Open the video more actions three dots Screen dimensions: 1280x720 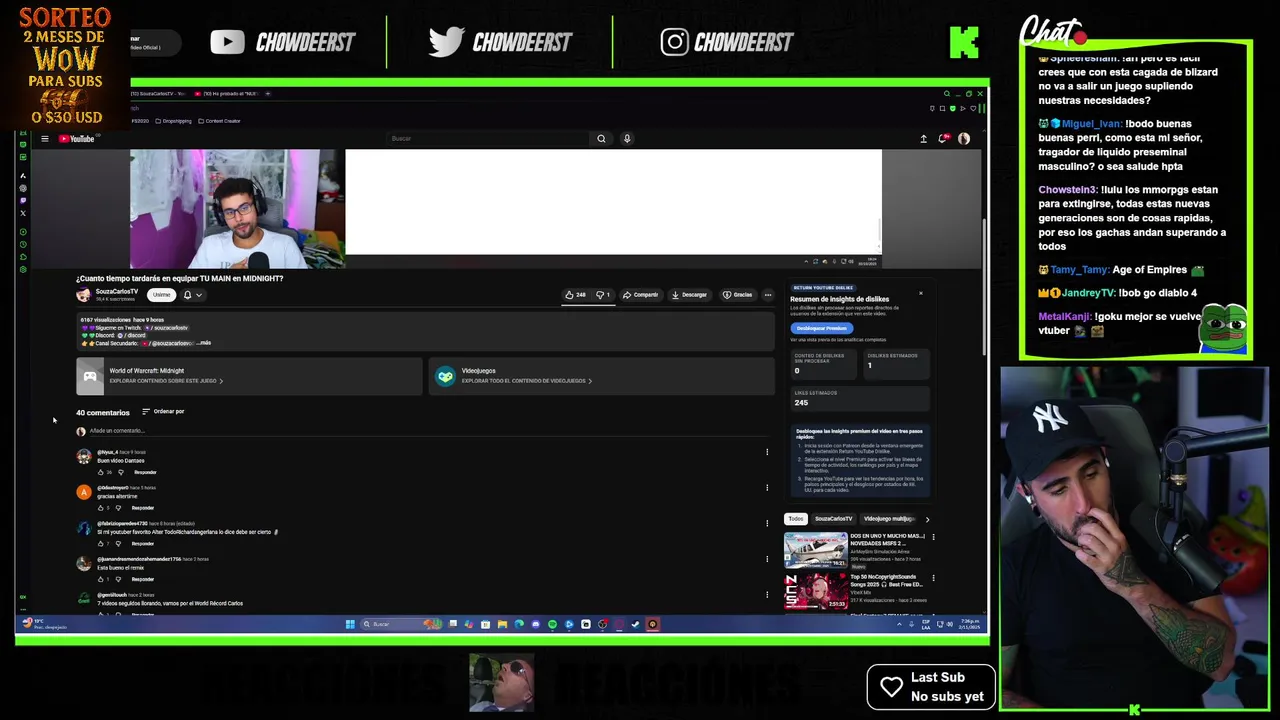(x=768, y=295)
